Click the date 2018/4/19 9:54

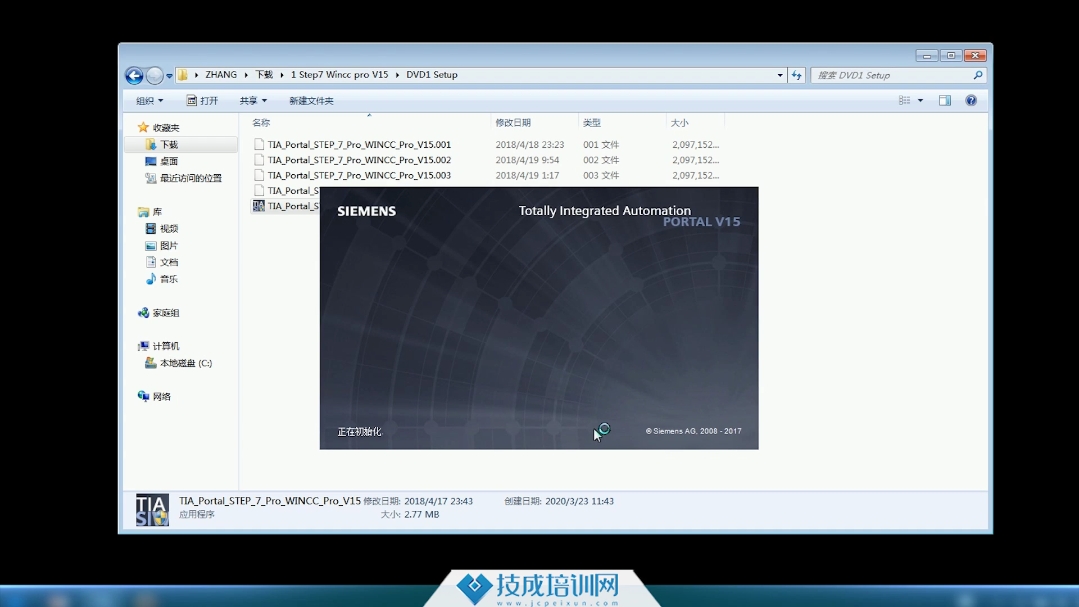point(527,160)
